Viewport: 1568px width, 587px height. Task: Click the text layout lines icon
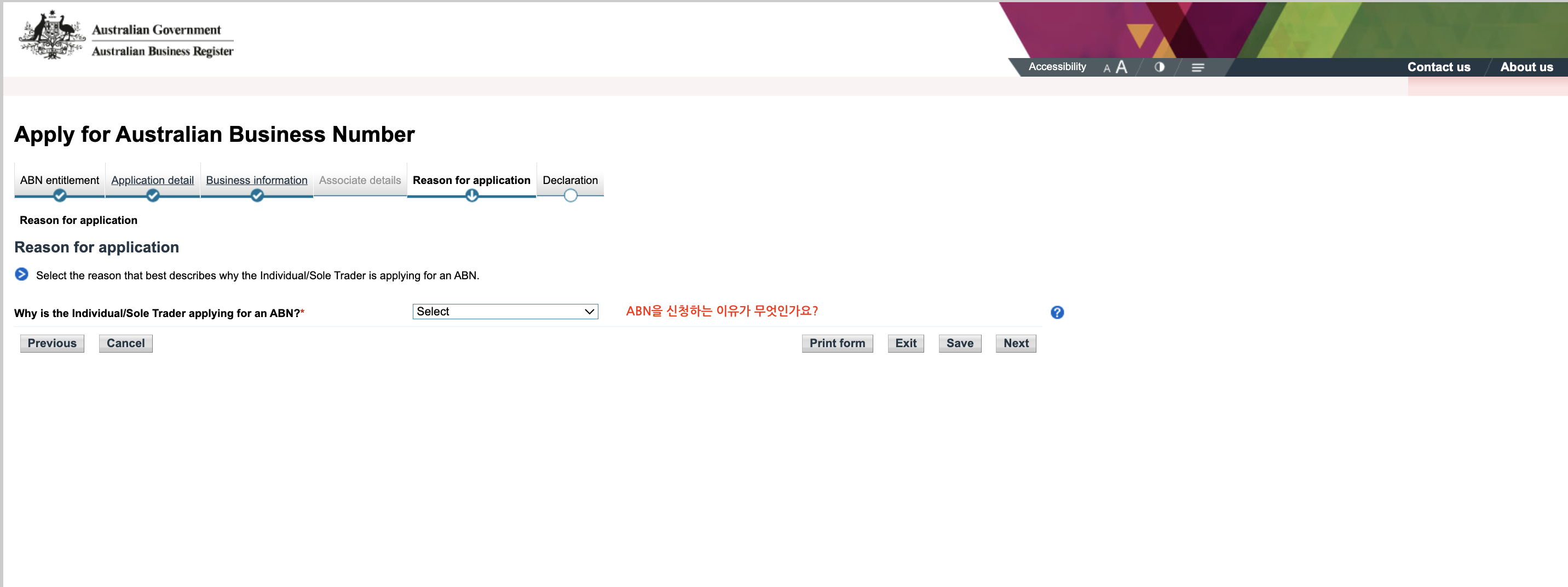tap(1197, 67)
